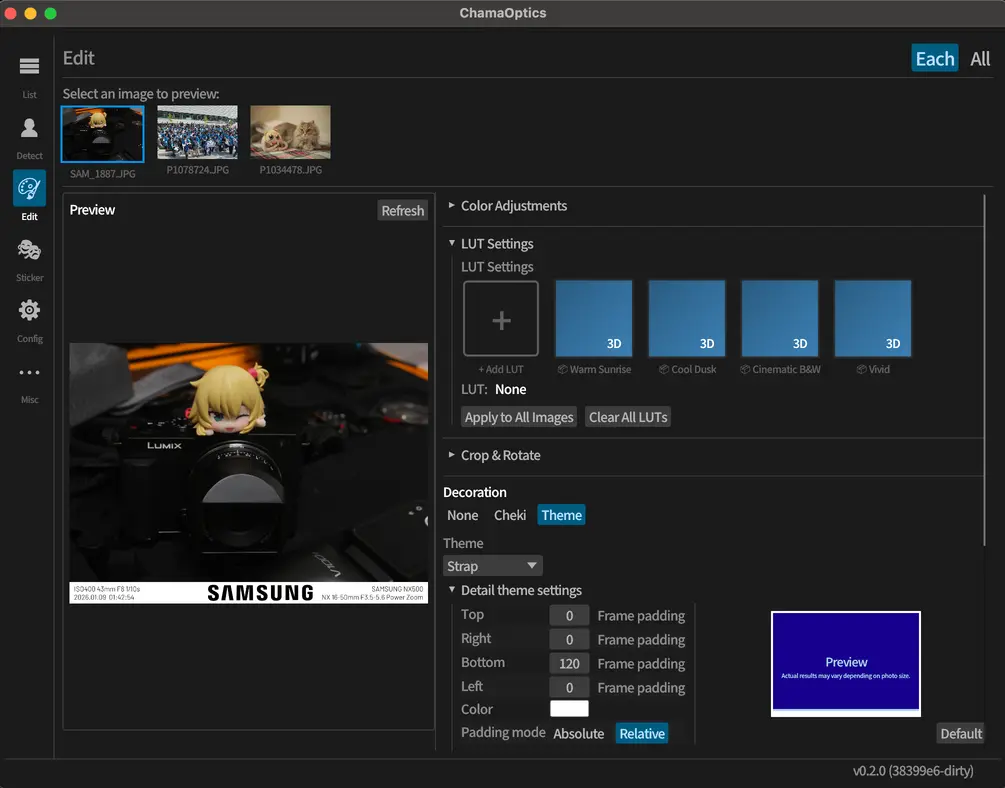Open the List view sidebar icon

[29, 67]
